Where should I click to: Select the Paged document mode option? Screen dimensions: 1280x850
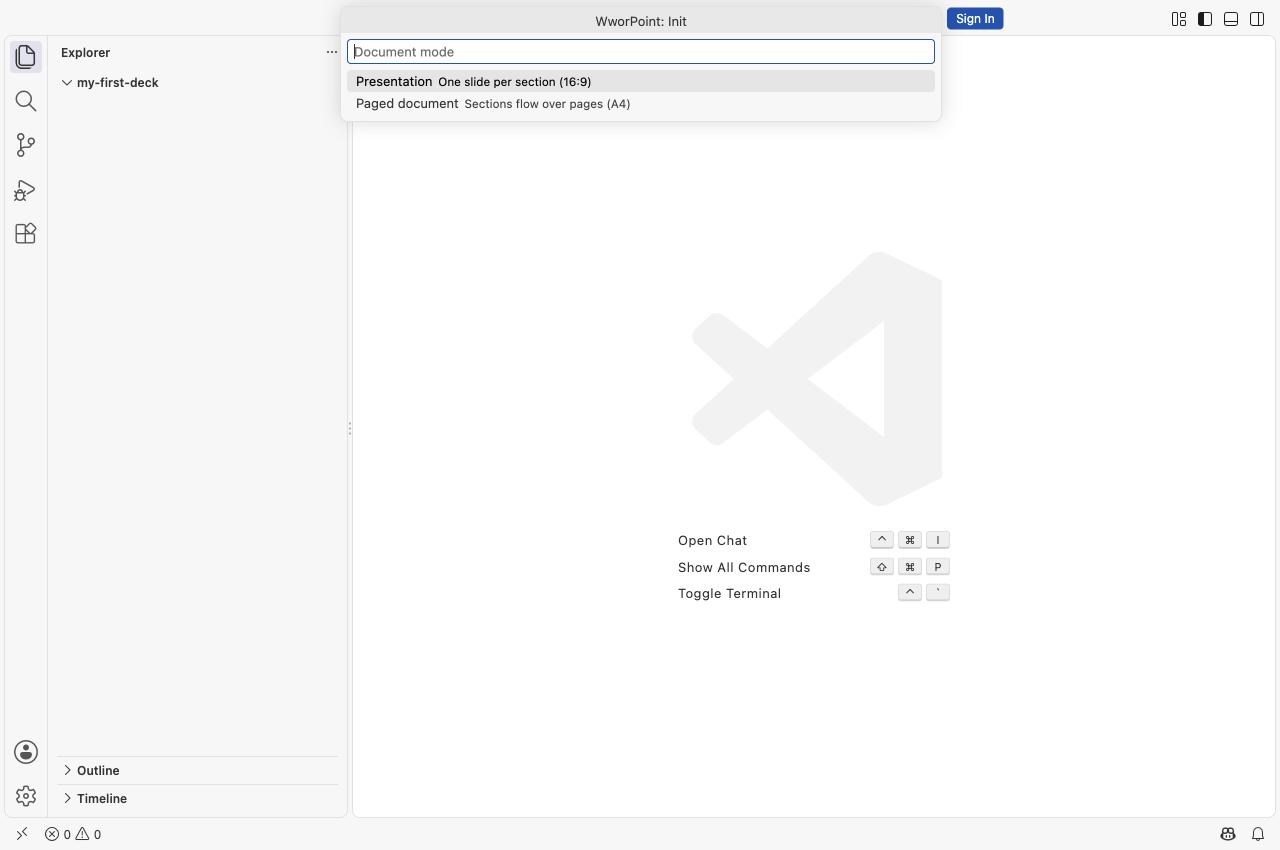641,104
